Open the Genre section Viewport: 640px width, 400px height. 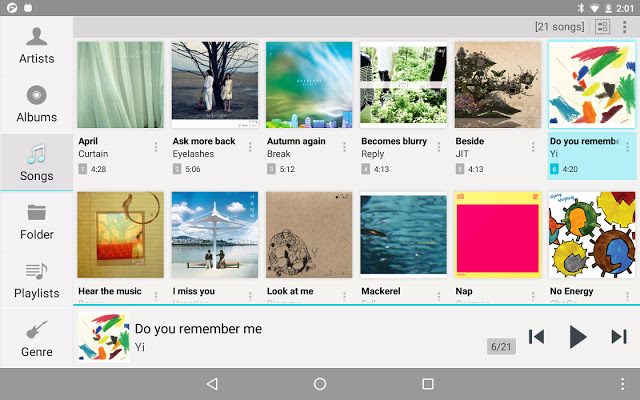[x=36, y=339]
